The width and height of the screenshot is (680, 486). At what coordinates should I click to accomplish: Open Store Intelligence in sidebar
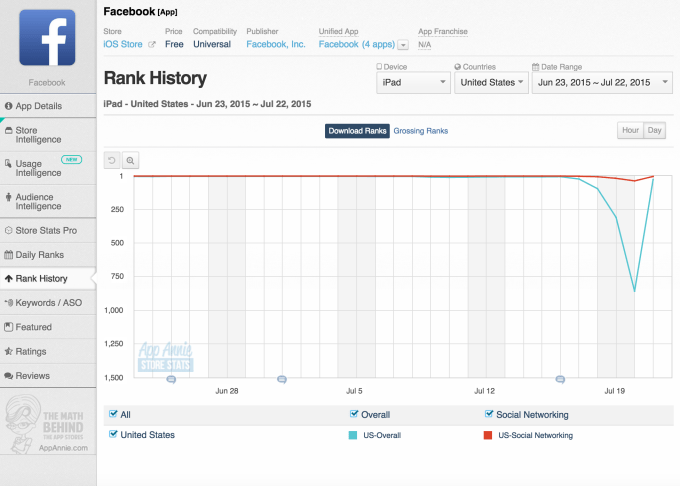point(48,135)
